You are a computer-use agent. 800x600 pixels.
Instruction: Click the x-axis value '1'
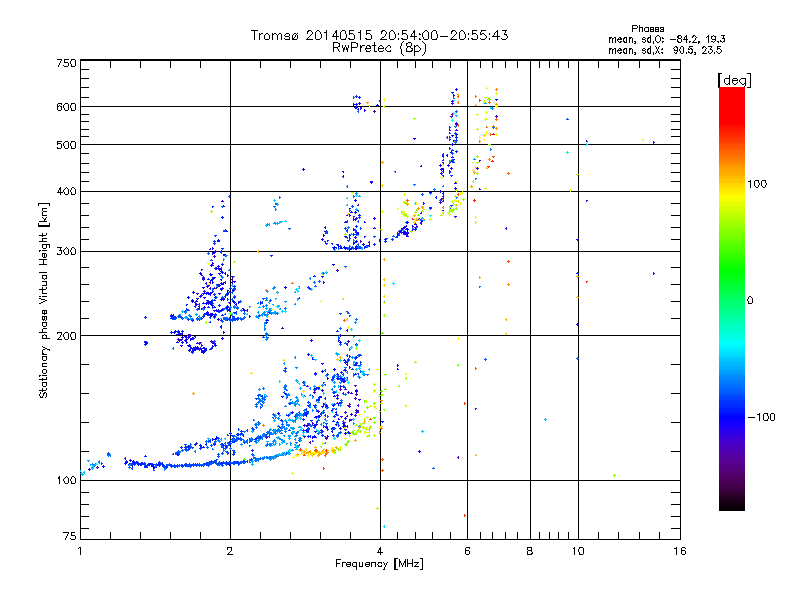[80, 551]
